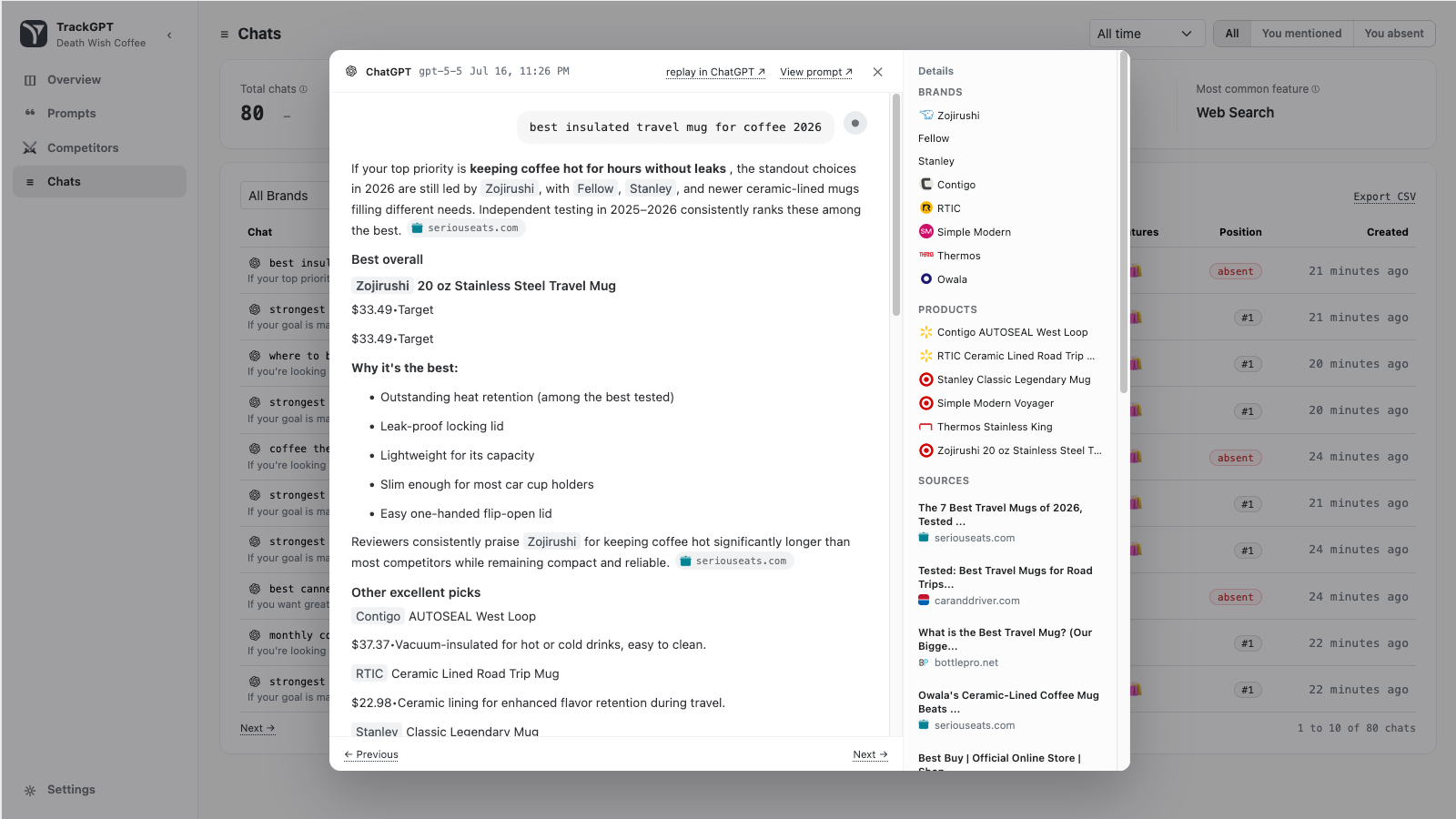Click Stanley in the Brands list
Viewport: 1456px width, 819px height.
[936, 161]
